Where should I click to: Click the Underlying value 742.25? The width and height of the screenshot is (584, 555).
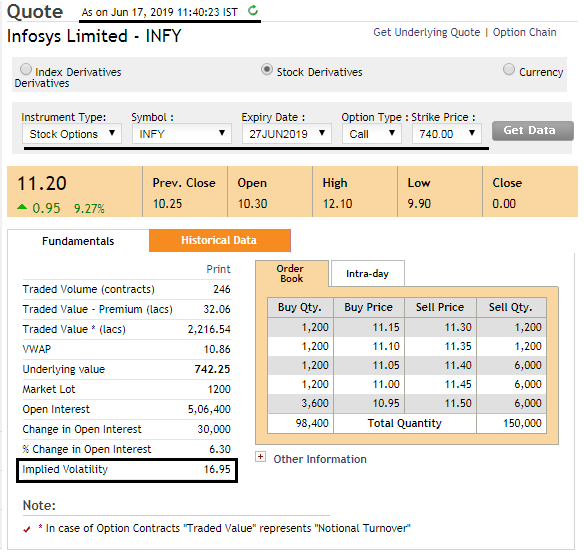tap(212, 369)
